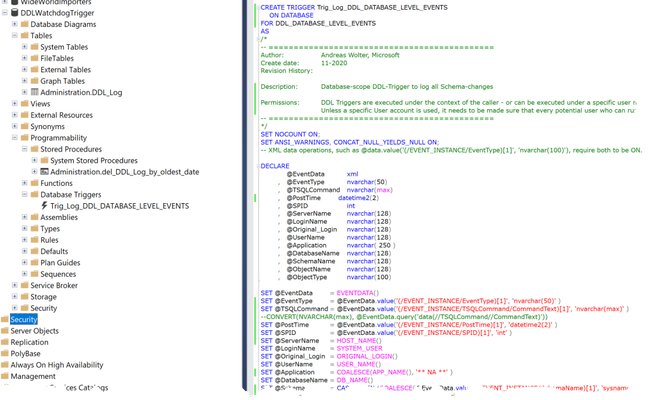
Task: Click the Programmability folder icon
Action: [24, 137]
